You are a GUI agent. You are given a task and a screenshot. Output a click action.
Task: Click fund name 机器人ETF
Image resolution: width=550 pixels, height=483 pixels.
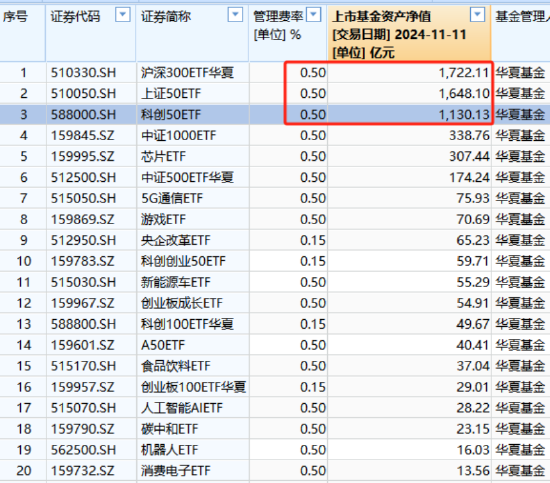pyautogui.click(x=169, y=450)
